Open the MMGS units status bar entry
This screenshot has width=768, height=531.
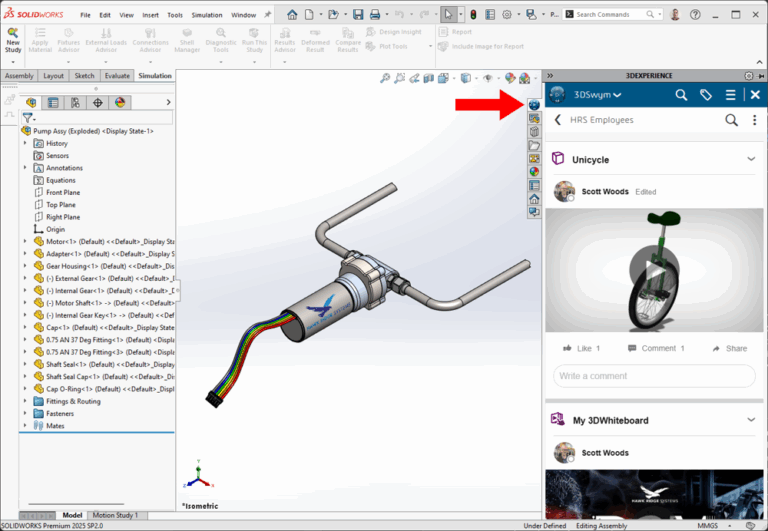707,526
